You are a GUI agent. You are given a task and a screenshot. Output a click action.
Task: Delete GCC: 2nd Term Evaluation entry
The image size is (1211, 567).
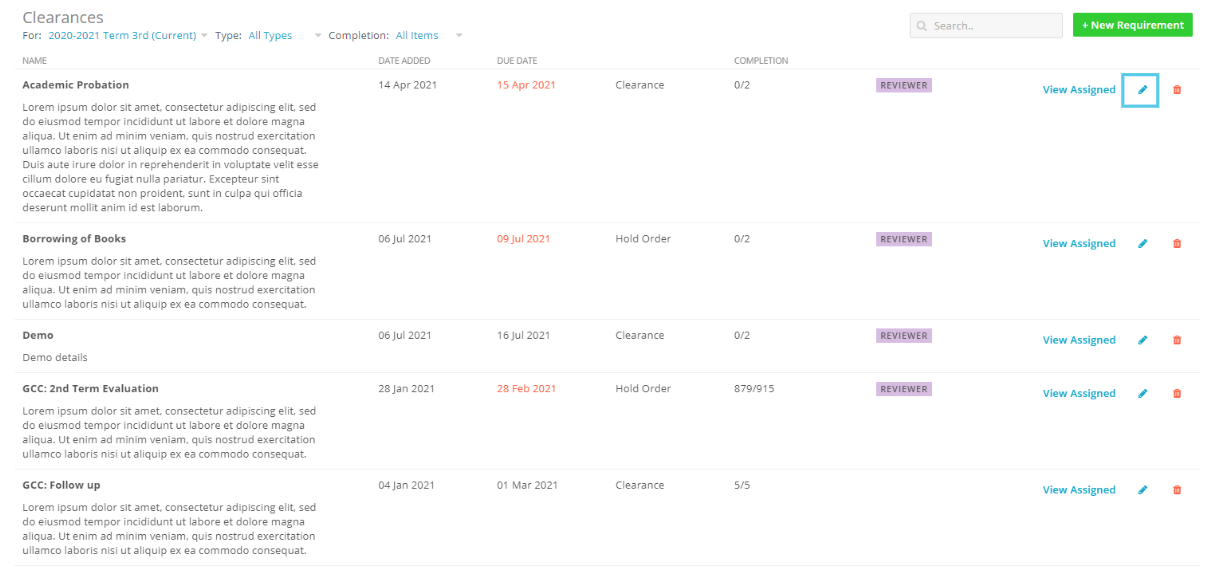click(x=1176, y=394)
